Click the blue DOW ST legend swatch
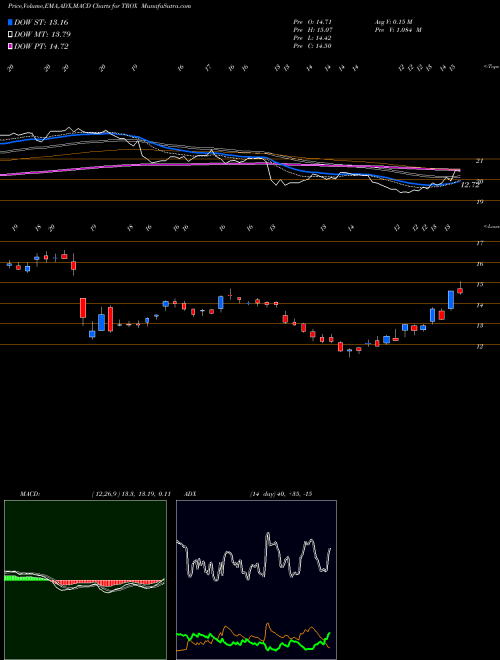The image size is (500, 660). point(10,22)
